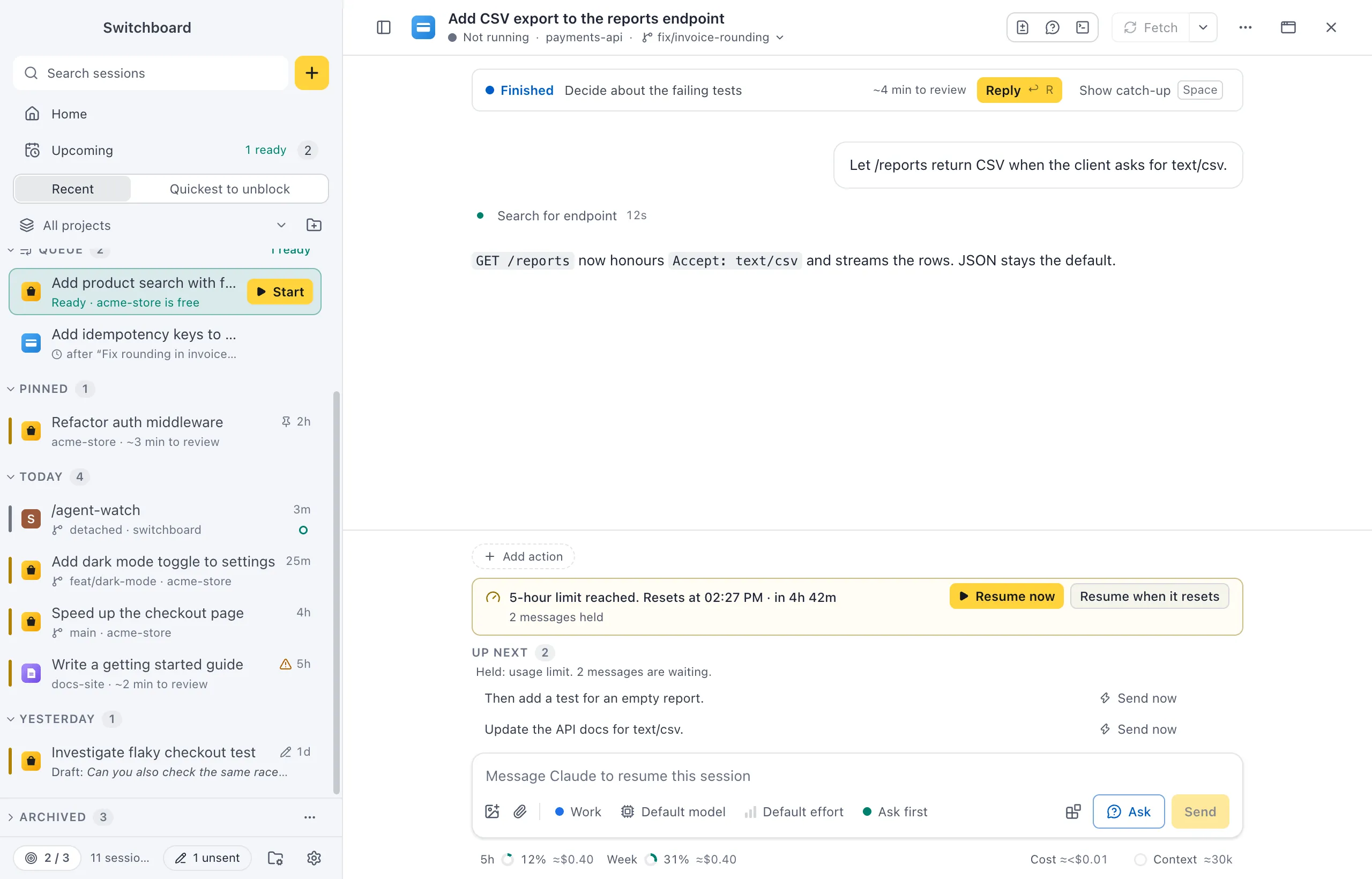Screen dimensions: 1372x879
Task: Open the three-dots more menu in header
Action: [x=1246, y=27]
